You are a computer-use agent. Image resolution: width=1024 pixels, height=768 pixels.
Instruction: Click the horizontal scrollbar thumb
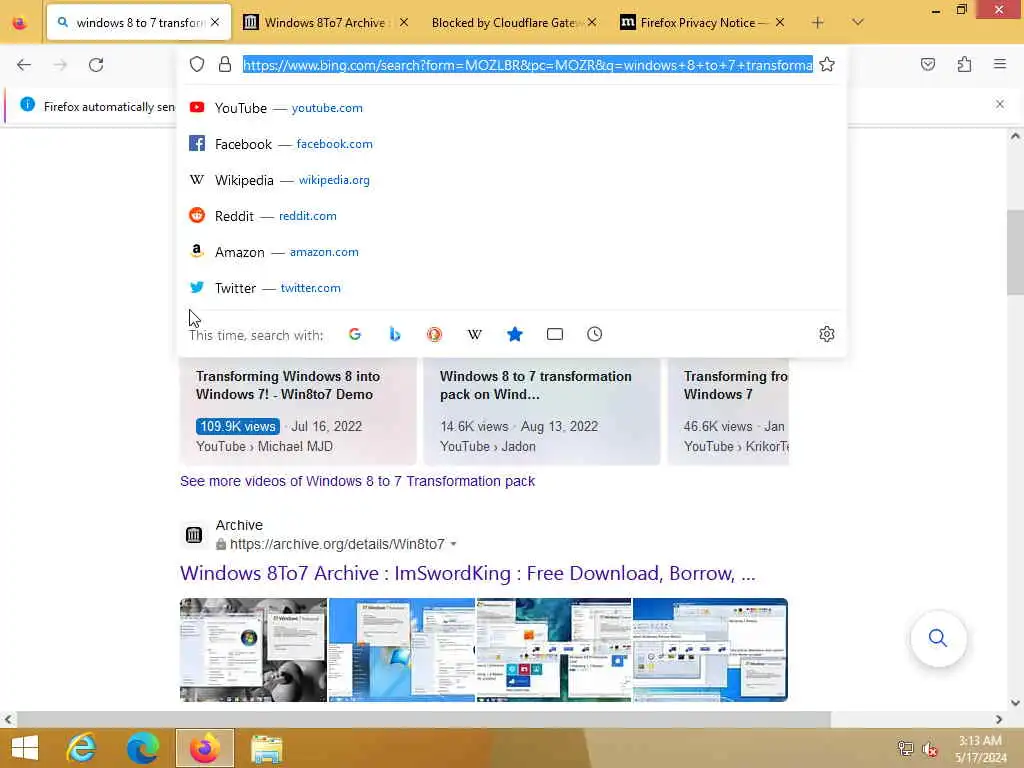coord(423,719)
